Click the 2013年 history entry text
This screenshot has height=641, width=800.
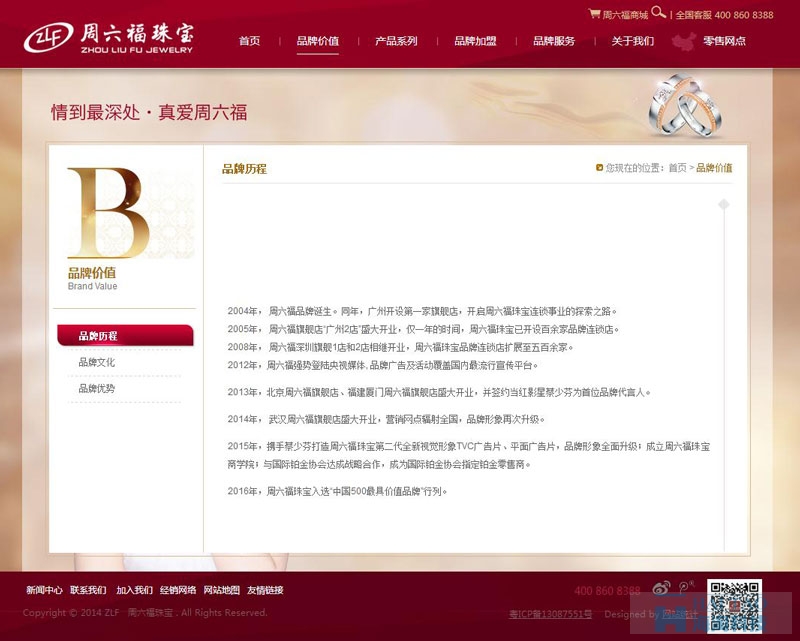click(439, 392)
